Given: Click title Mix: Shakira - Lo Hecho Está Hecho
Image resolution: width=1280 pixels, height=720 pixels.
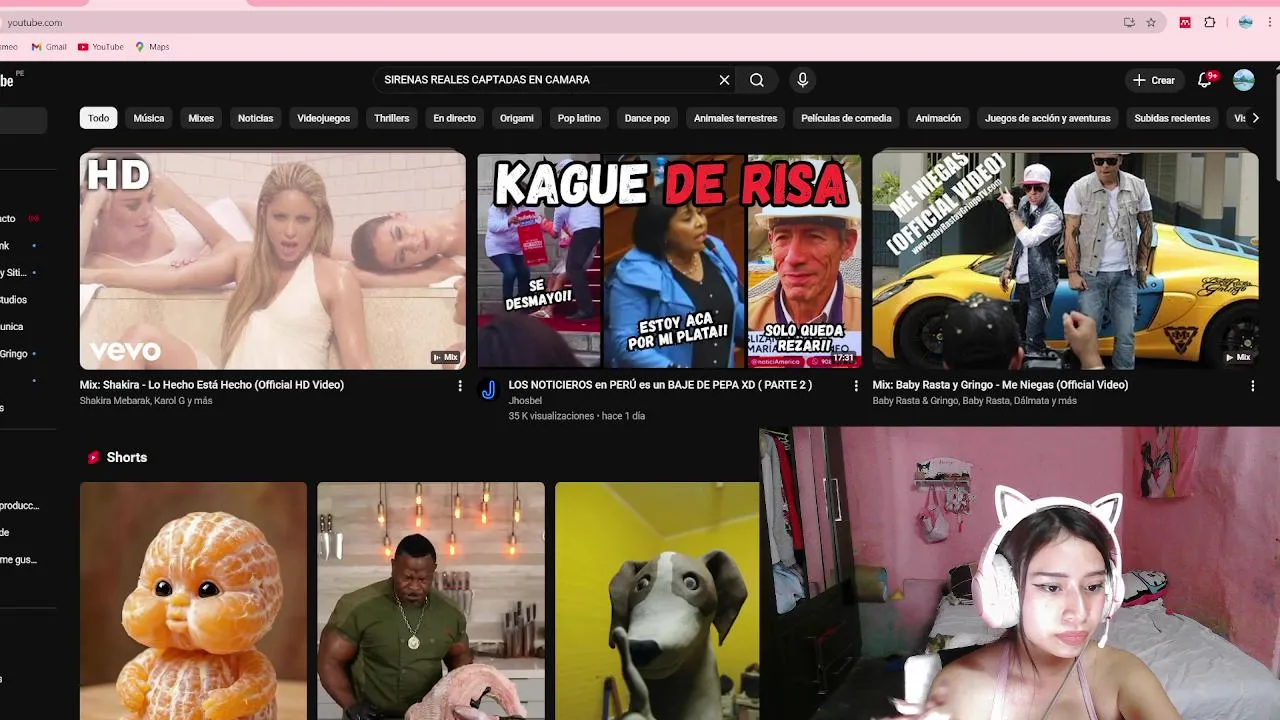Looking at the screenshot, I should 212,385.
